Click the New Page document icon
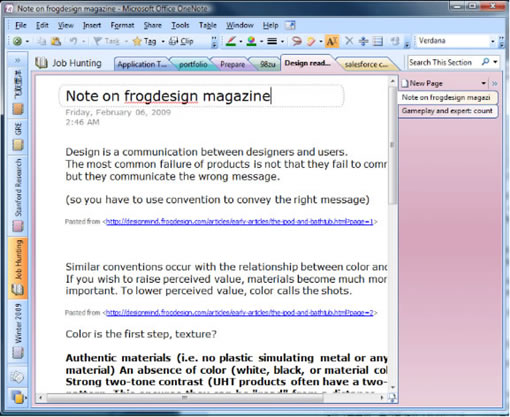The height and width of the screenshot is (417, 510). 405,83
